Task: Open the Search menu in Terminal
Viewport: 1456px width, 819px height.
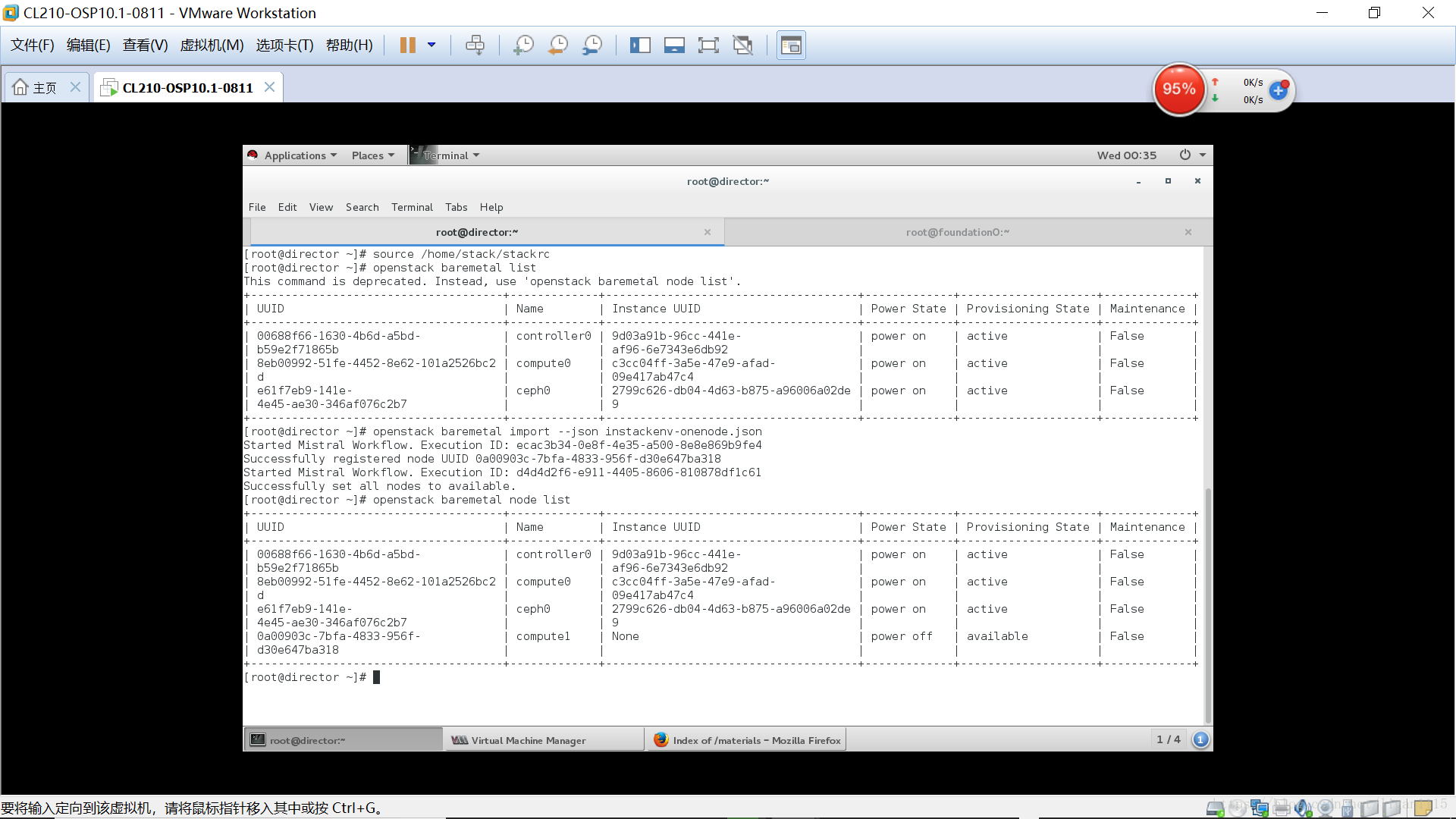Action: pos(362,206)
